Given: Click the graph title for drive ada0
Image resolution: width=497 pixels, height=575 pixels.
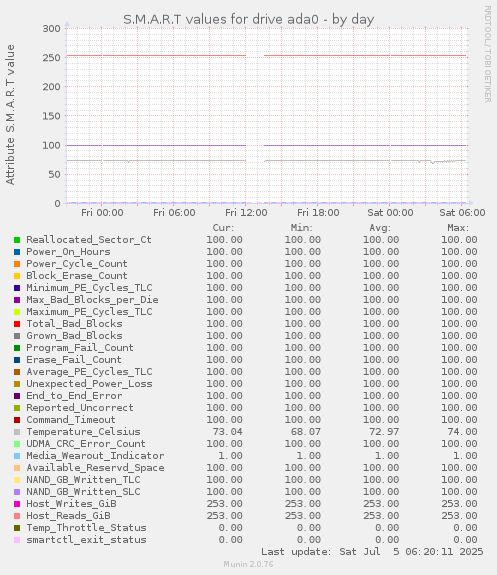Looking at the screenshot, I should point(249,19).
